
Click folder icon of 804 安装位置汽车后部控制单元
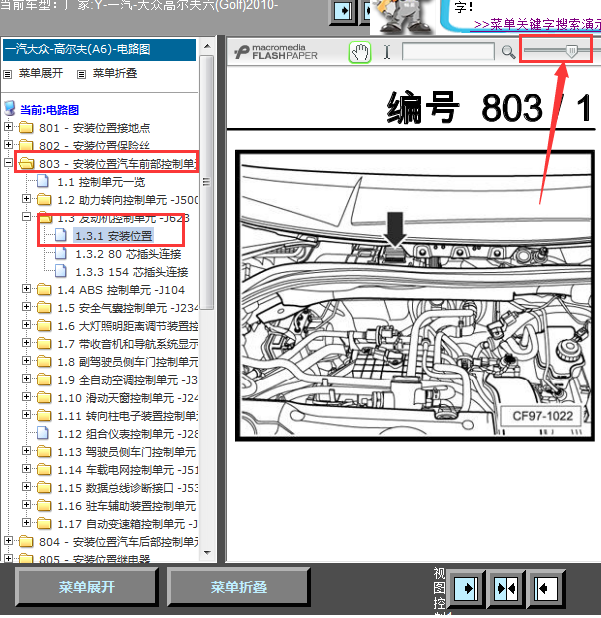tap(26, 541)
